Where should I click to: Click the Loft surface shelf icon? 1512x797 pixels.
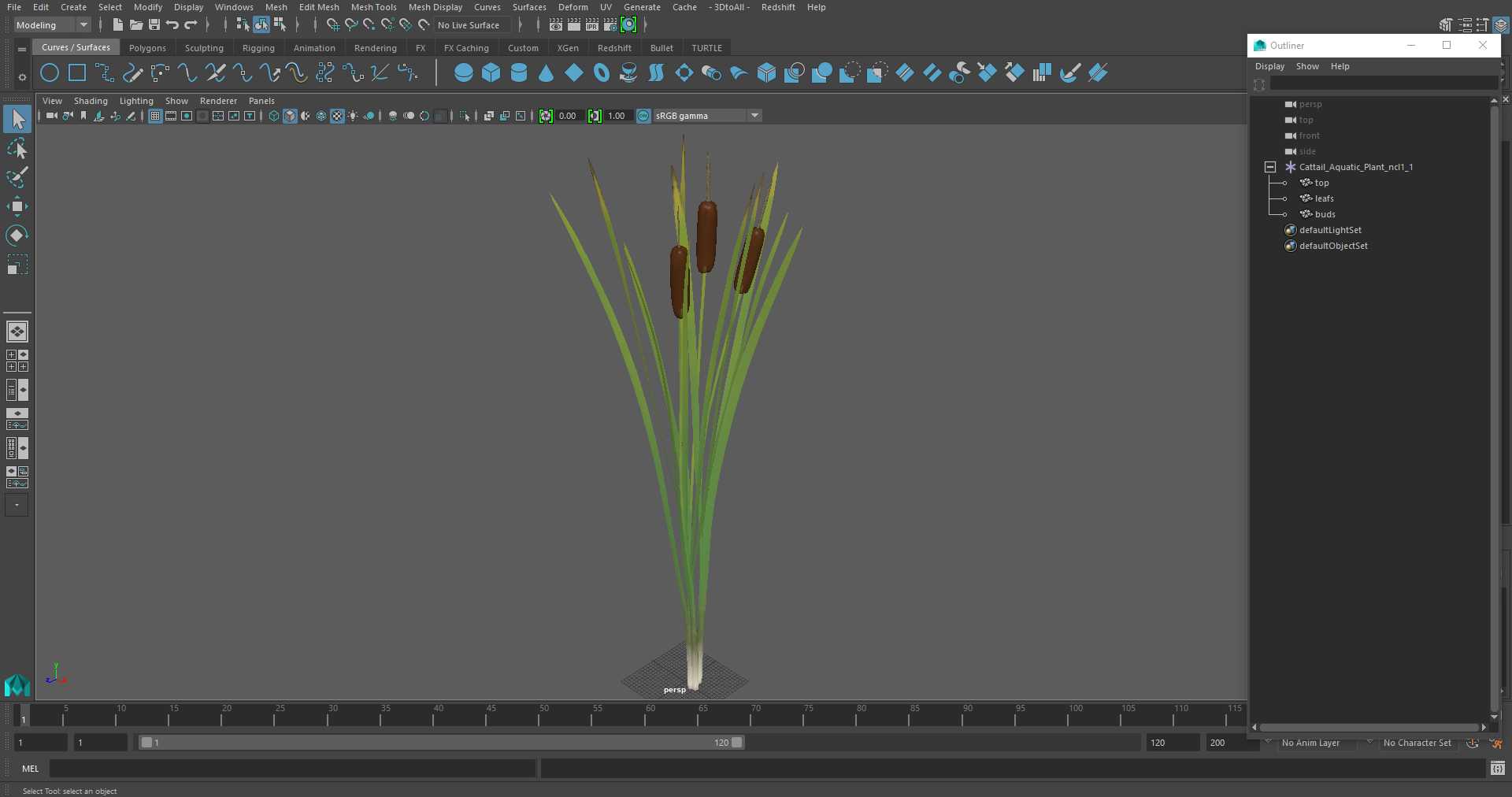[x=657, y=73]
